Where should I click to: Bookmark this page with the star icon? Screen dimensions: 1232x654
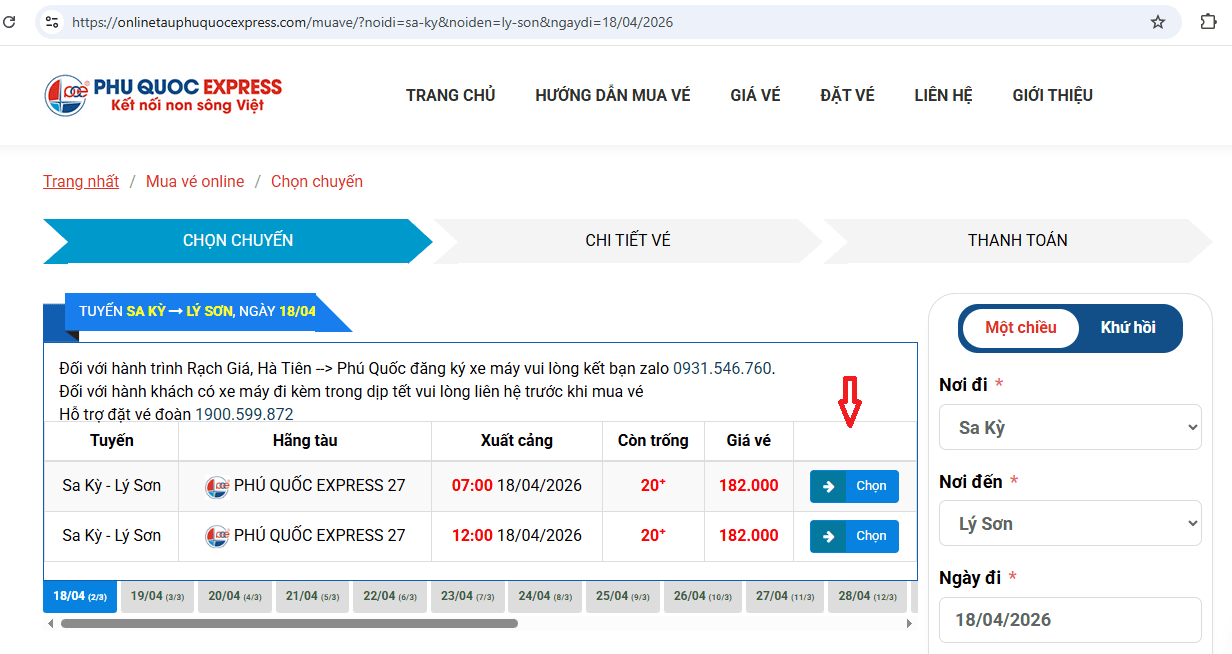tap(1158, 22)
